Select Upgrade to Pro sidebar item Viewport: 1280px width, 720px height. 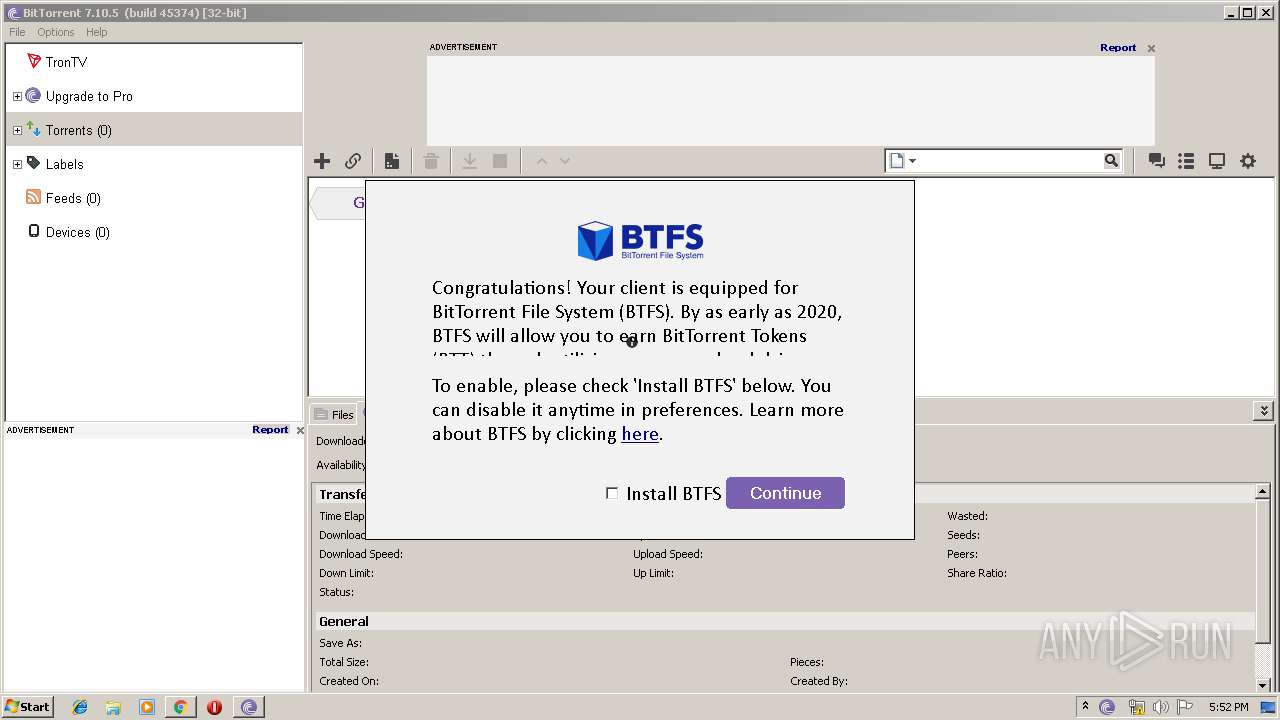(x=89, y=96)
